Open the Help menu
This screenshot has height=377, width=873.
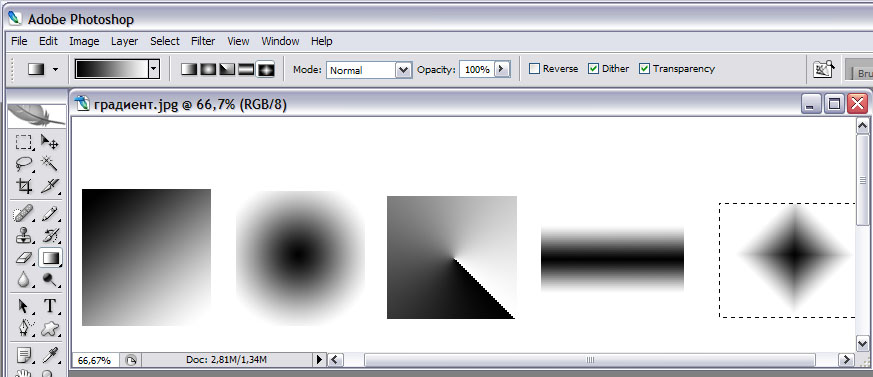(322, 41)
